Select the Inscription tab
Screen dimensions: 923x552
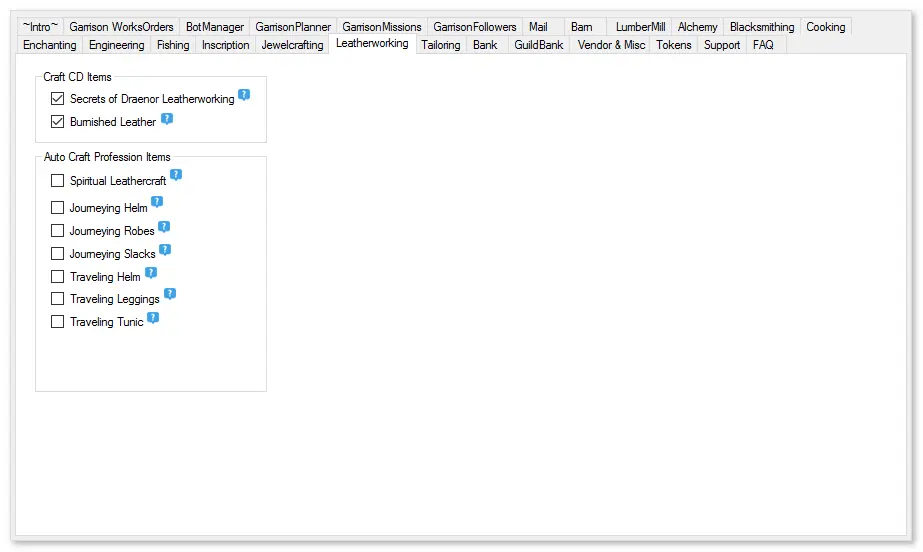[x=225, y=45]
